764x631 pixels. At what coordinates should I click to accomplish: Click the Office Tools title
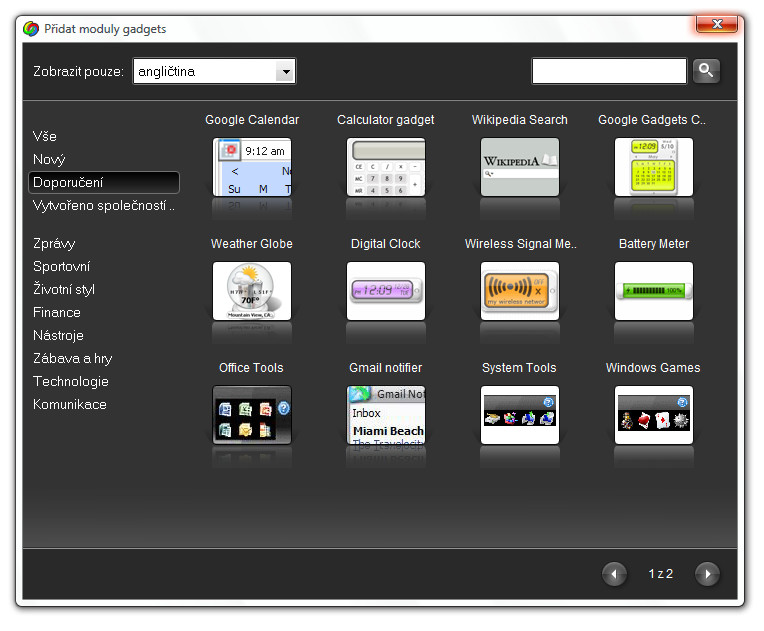[251, 368]
